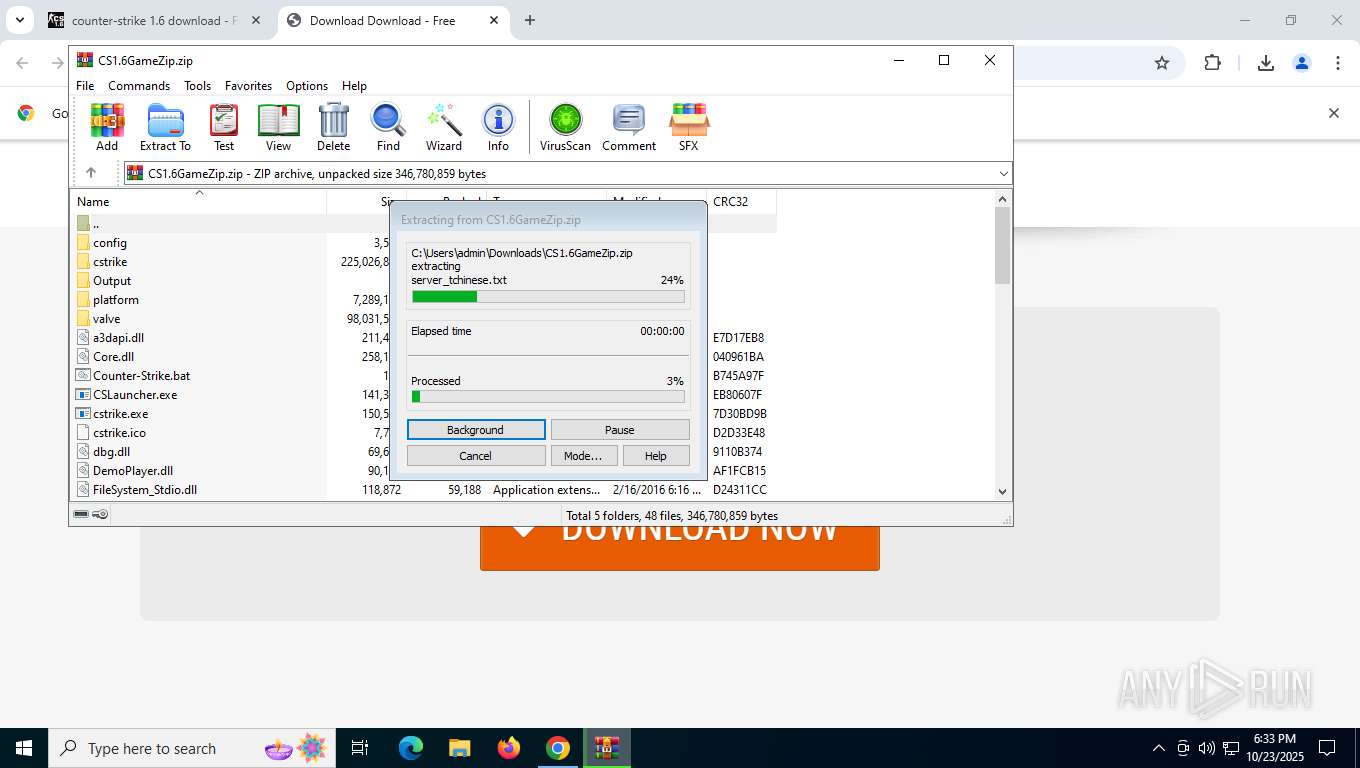The height and width of the screenshot is (768, 1360).
Task: Launch the Wizard wand icon
Action: click(x=444, y=127)
